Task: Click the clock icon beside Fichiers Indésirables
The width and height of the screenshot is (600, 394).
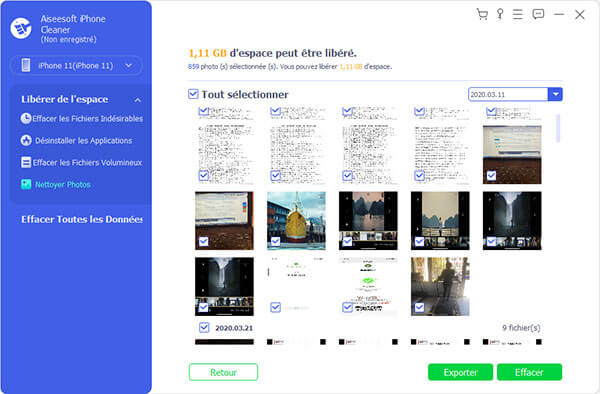Action: [26, 118]
